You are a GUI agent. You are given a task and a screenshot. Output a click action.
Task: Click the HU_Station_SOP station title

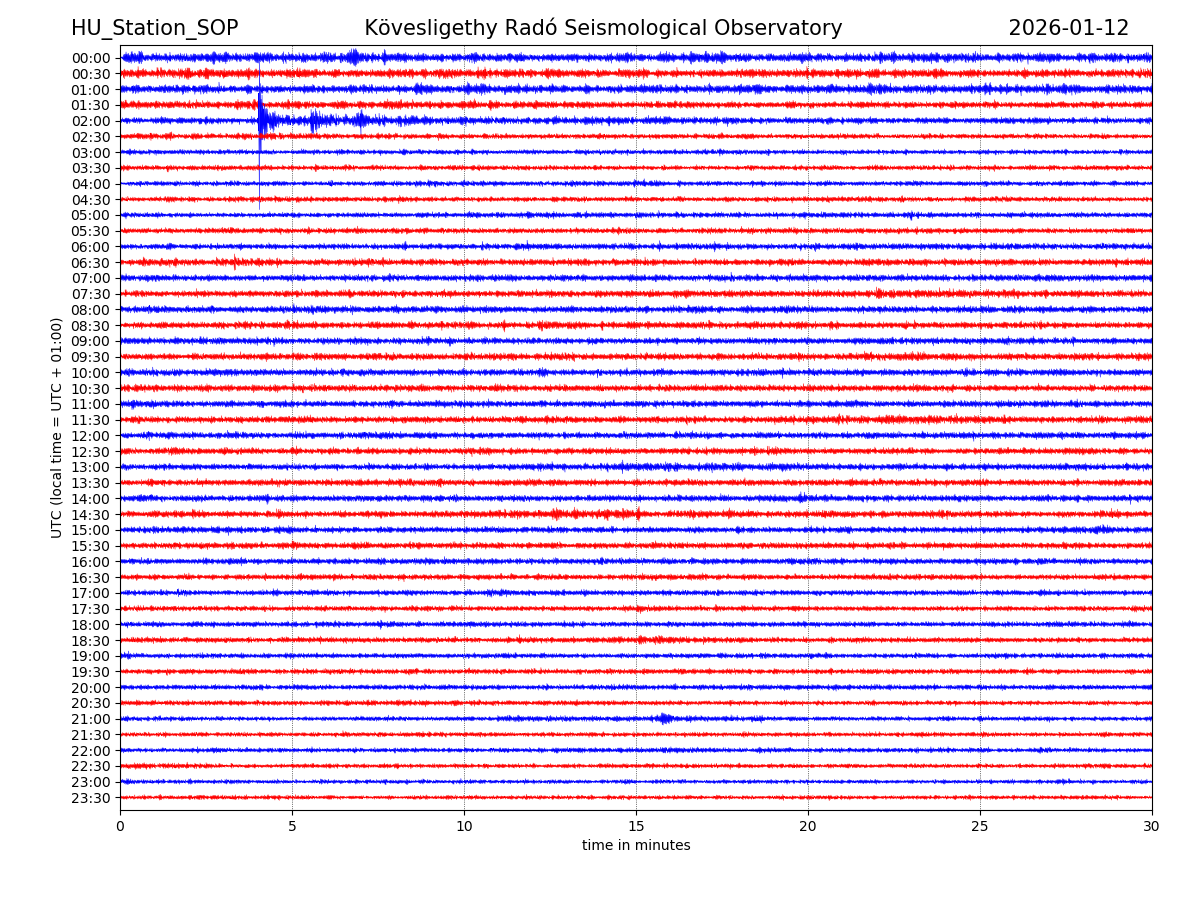[154, 28]
